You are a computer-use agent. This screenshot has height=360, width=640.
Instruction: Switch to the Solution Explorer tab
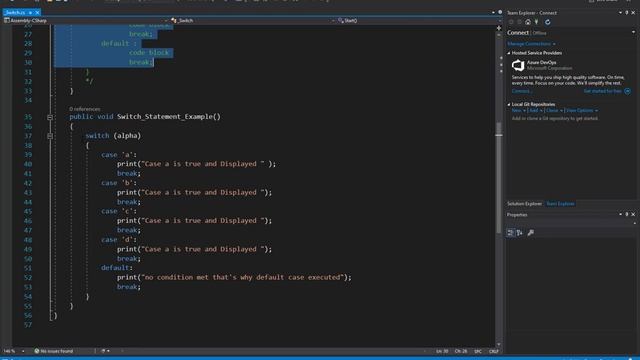[524, 204]
